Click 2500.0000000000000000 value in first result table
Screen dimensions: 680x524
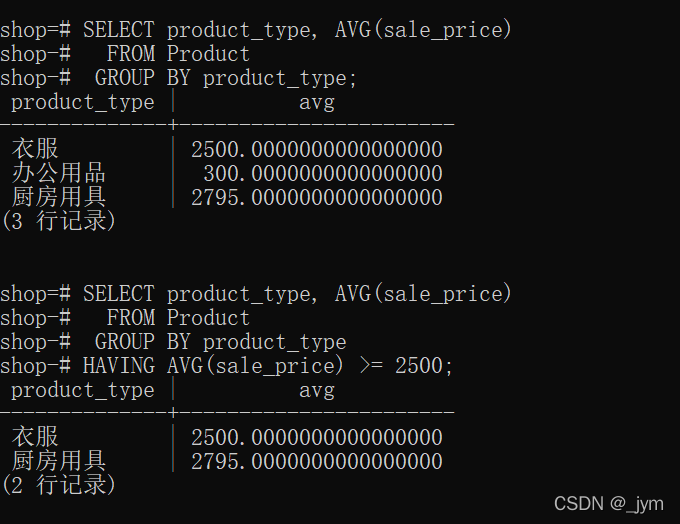click(x=316, y=150)
